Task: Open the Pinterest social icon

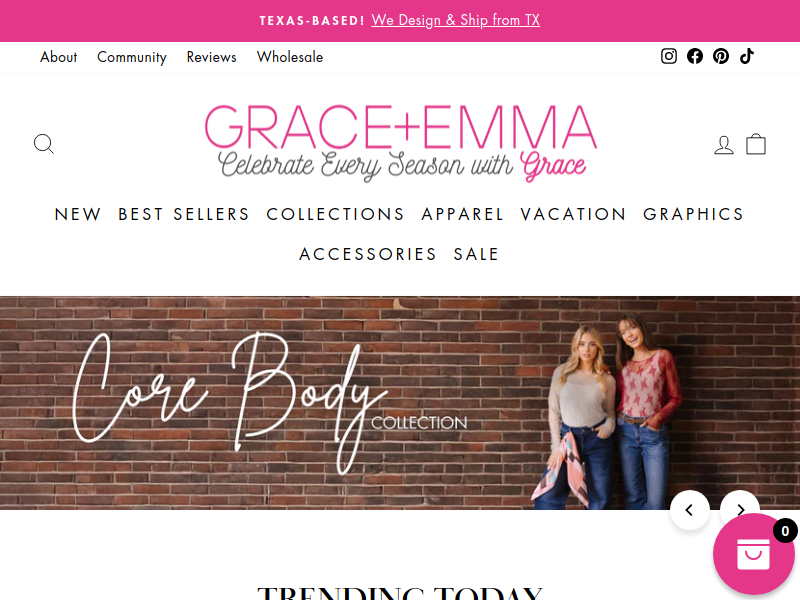Action: 721,56
